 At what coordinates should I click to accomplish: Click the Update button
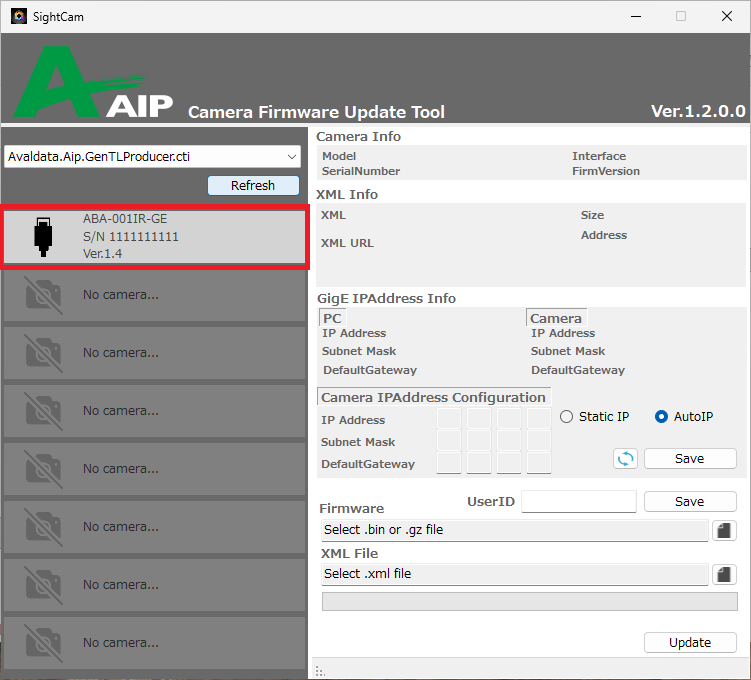pyautogui.click(x=690, y=643)
